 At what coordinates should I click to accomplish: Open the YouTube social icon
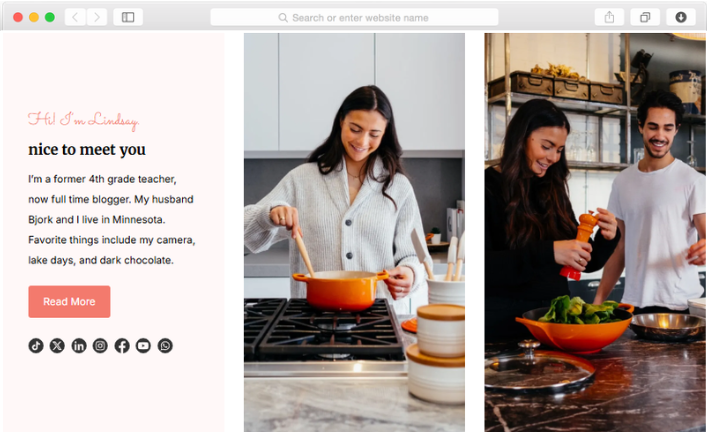coord(143,346)
